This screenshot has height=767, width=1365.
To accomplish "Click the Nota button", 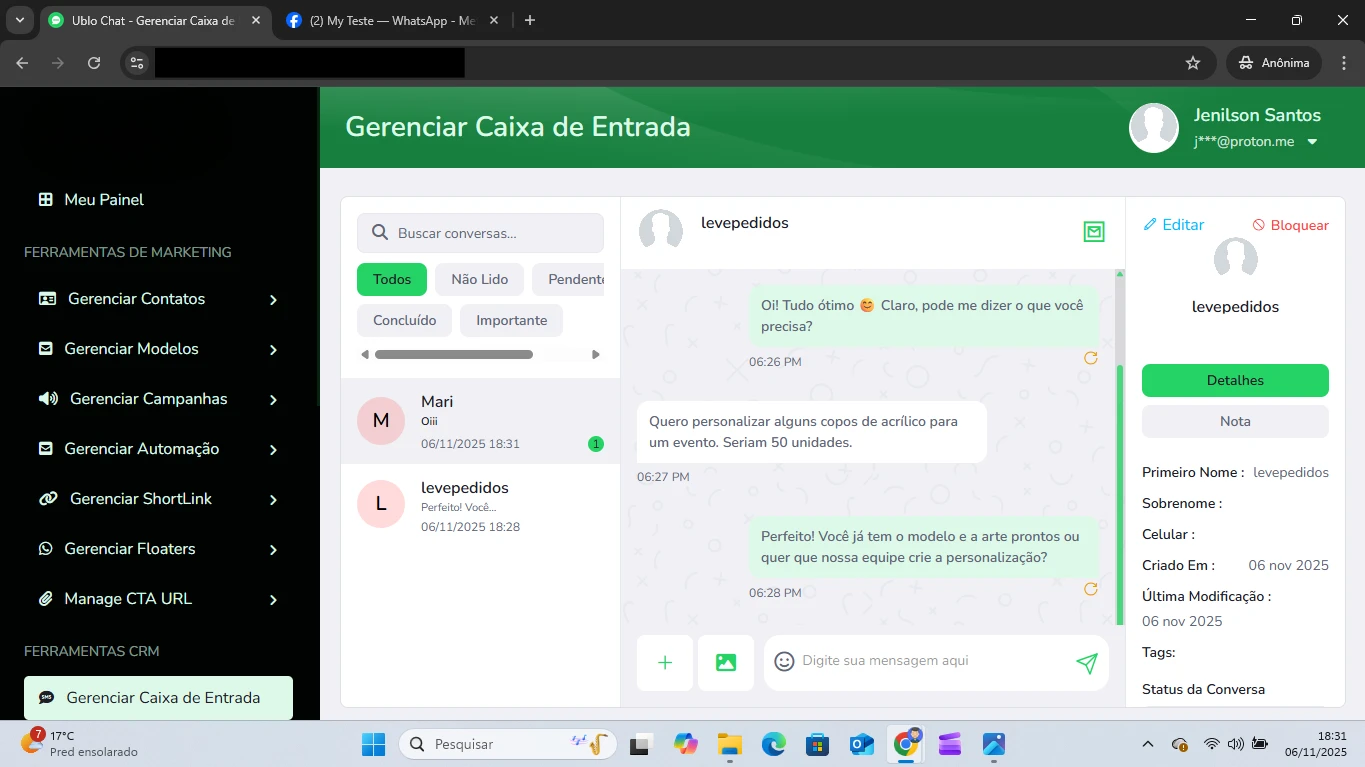I will (1234, 421).
